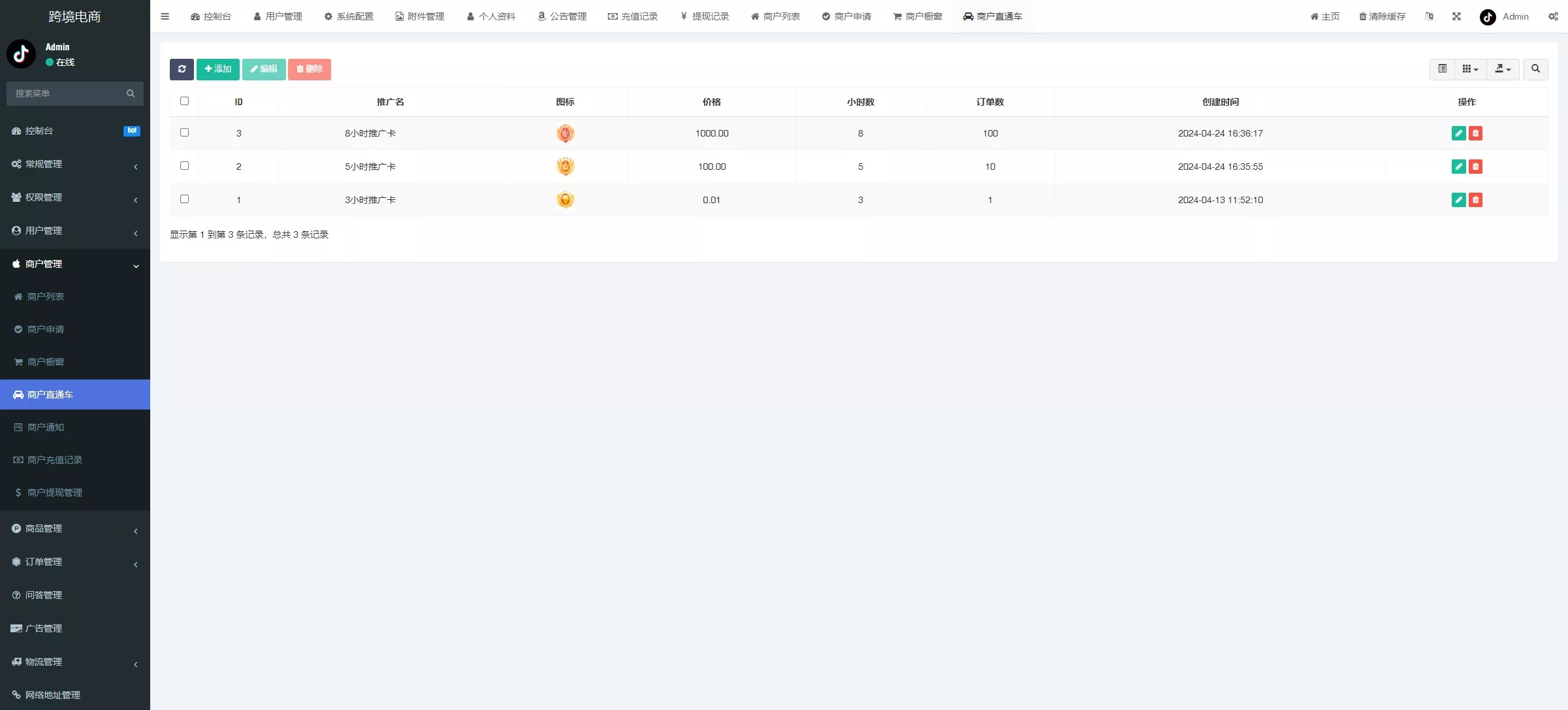This screenshot has height=710, width=1568.
Task: Click the green 添加 button
Action: click(x=218, y=69)
